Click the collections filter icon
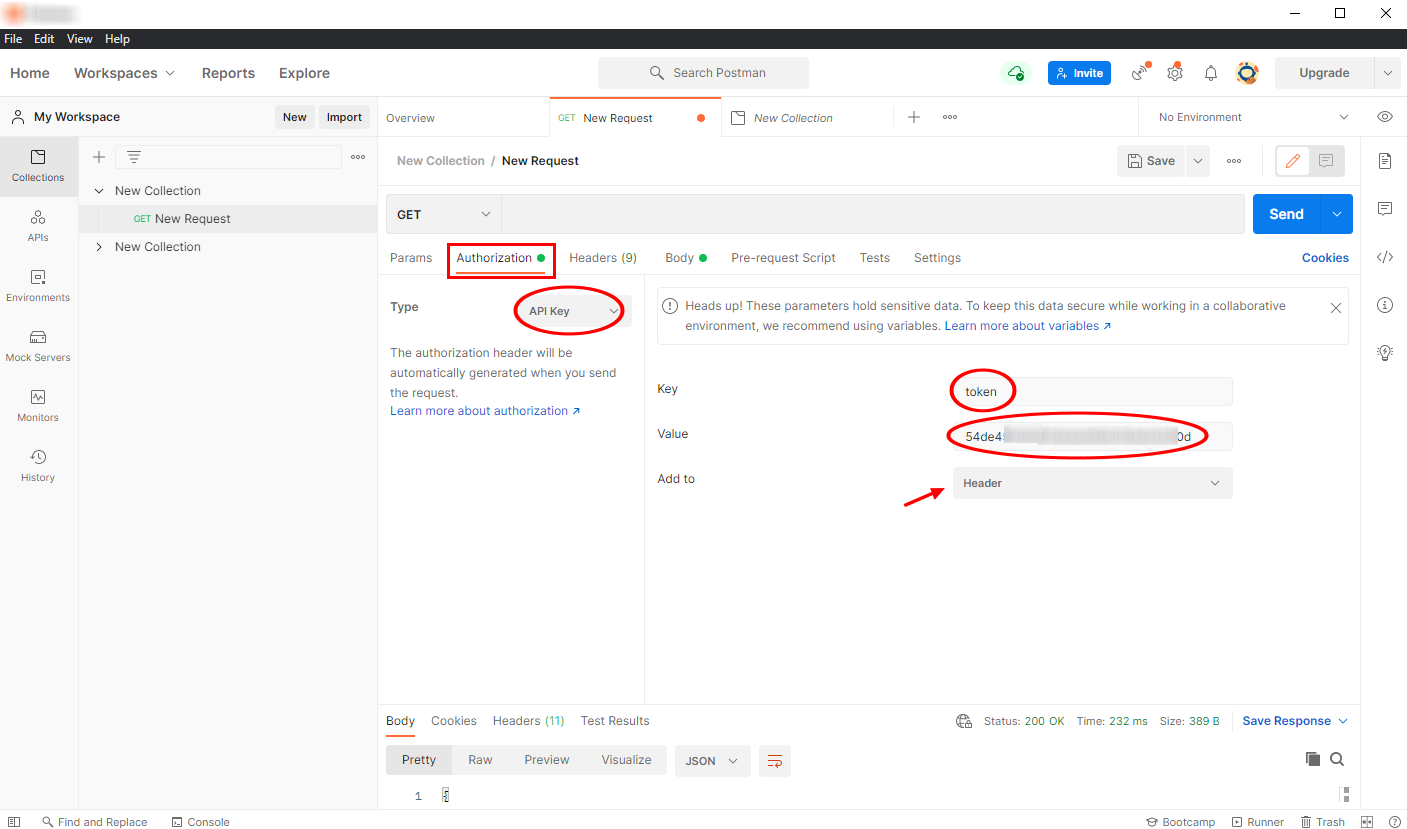The height and width of the screenshot is (829, 1407). click(x=133, y=157)
